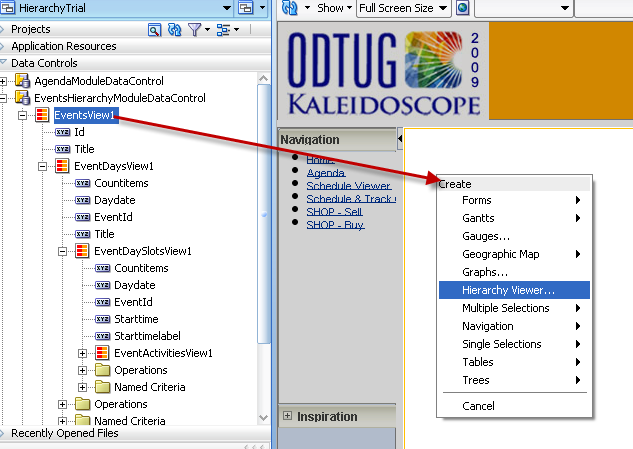Expand AgendaModuleDataControl node
Screen dimensions: 633x449
coord(3,81)
